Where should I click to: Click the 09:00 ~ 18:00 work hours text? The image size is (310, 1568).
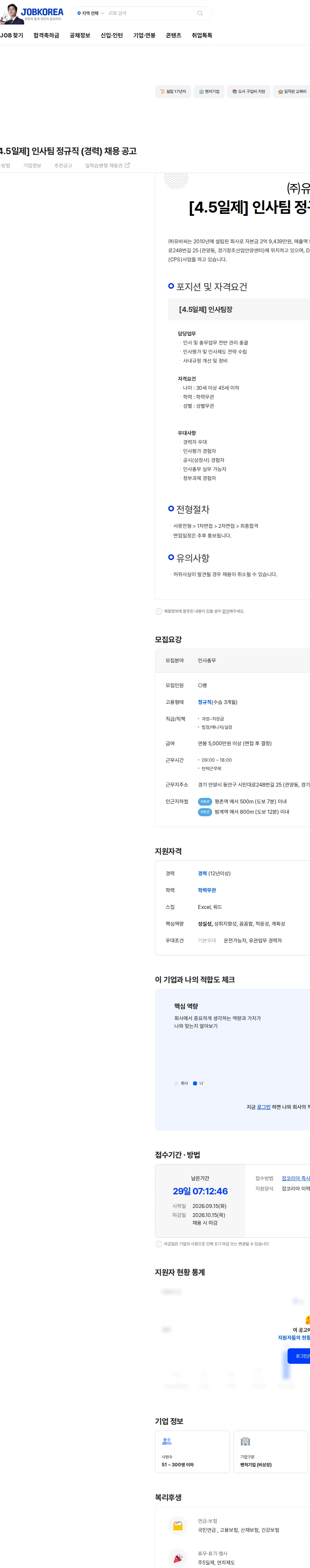click(216, 760)
